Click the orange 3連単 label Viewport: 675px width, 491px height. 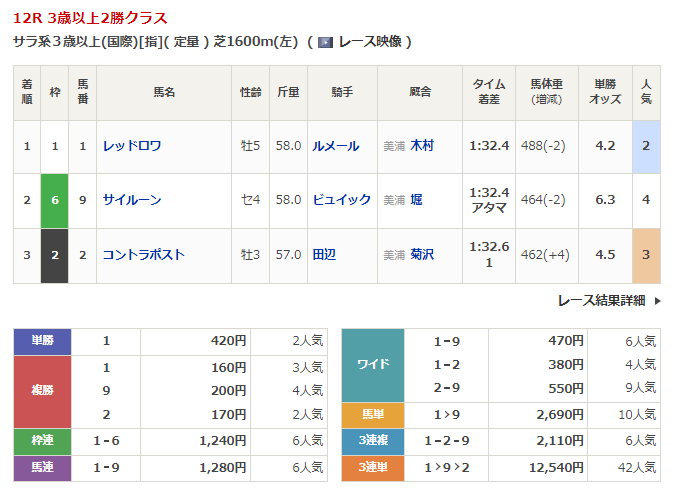click(373, 465)
